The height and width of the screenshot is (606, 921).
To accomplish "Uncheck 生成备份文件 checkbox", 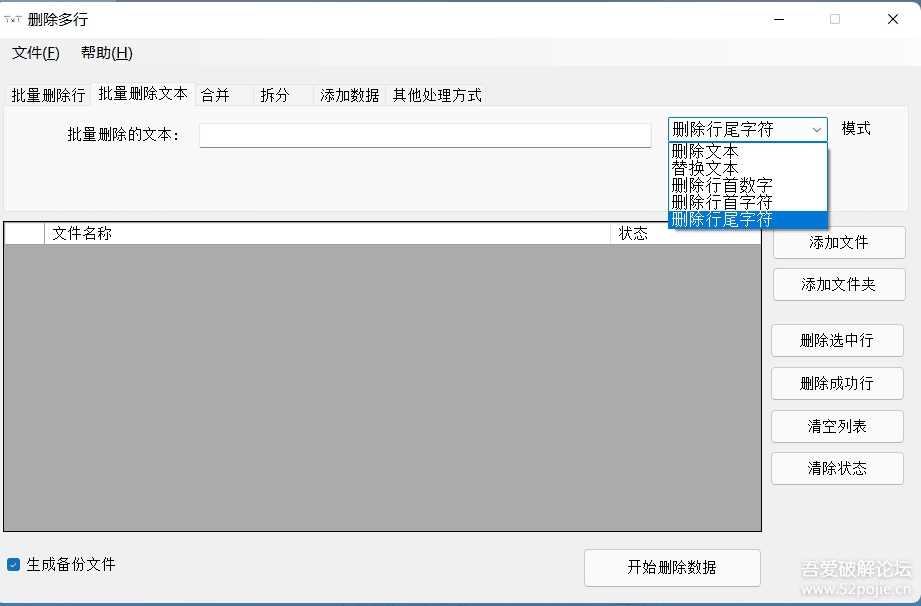I will (x=12, y=564).
